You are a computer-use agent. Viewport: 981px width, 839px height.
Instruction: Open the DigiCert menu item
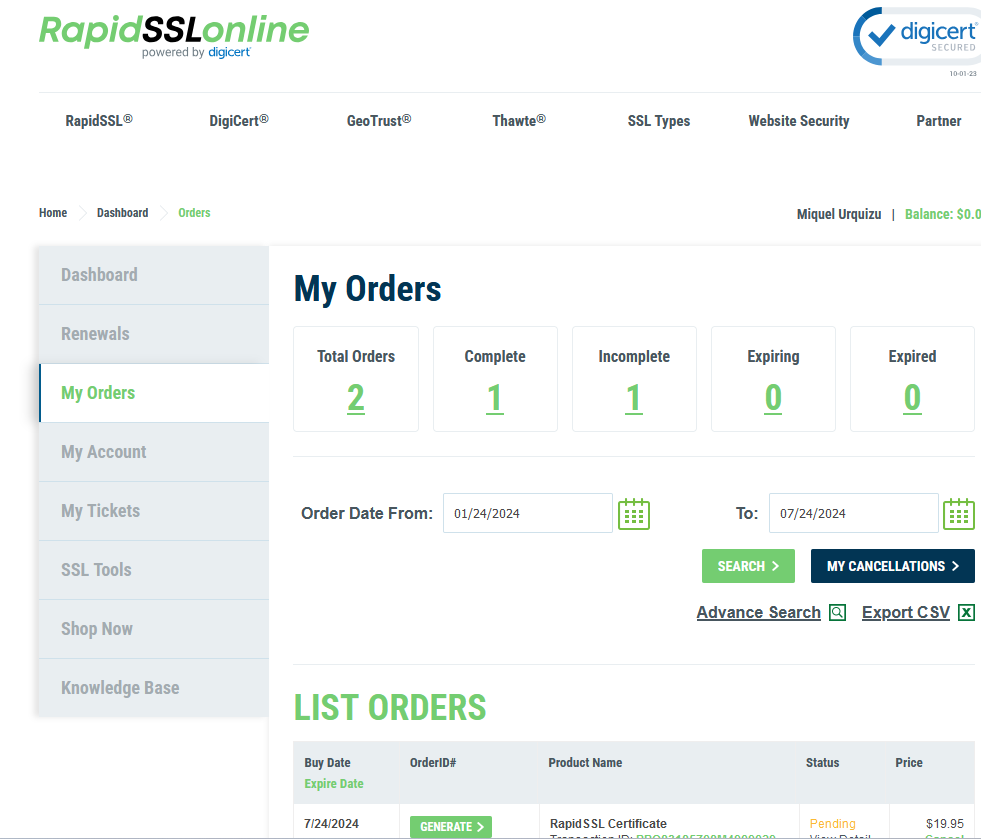[x=239, y=121]
